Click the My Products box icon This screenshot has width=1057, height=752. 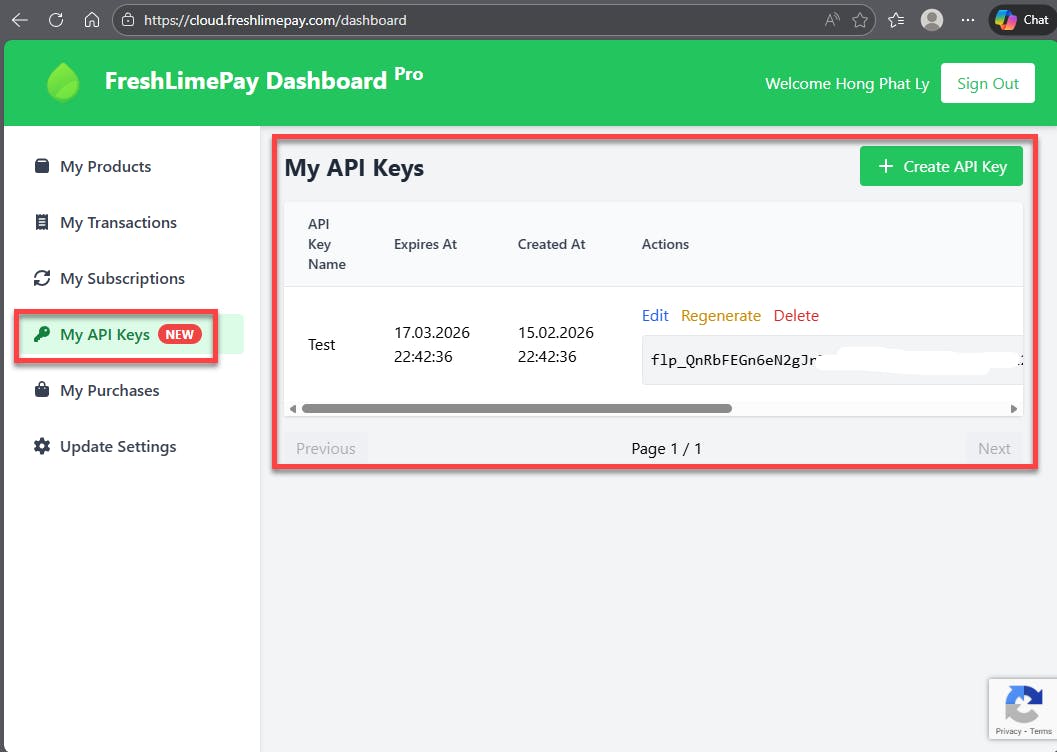click(42, 166)
